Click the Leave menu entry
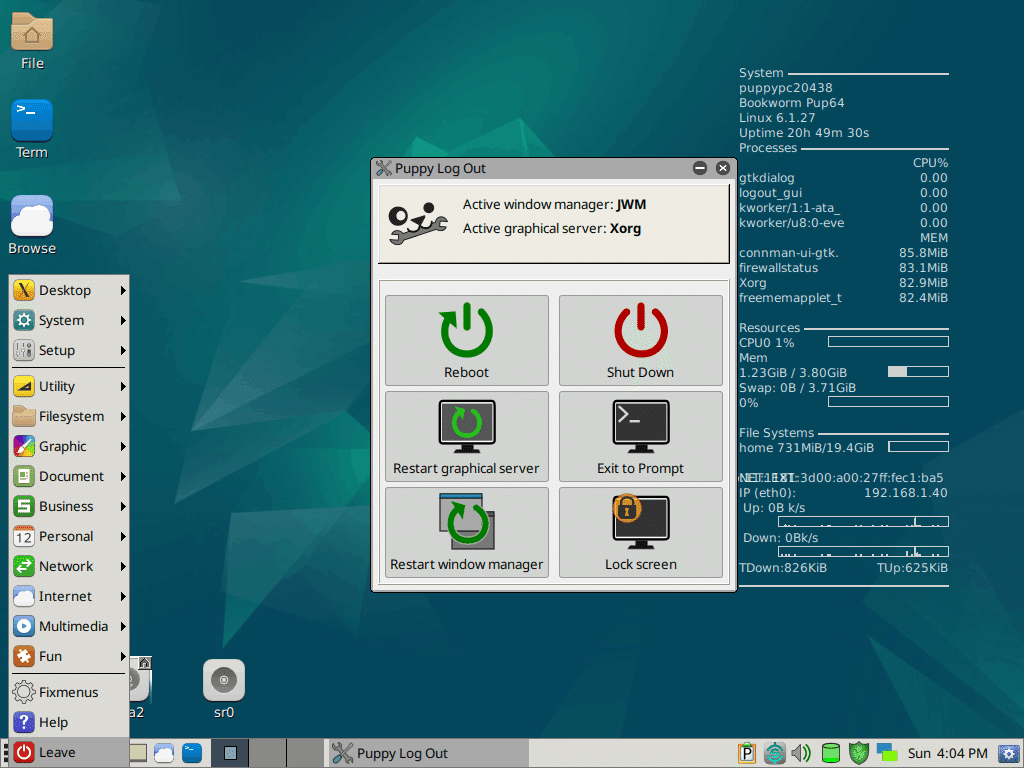 [x=69, y=752]
